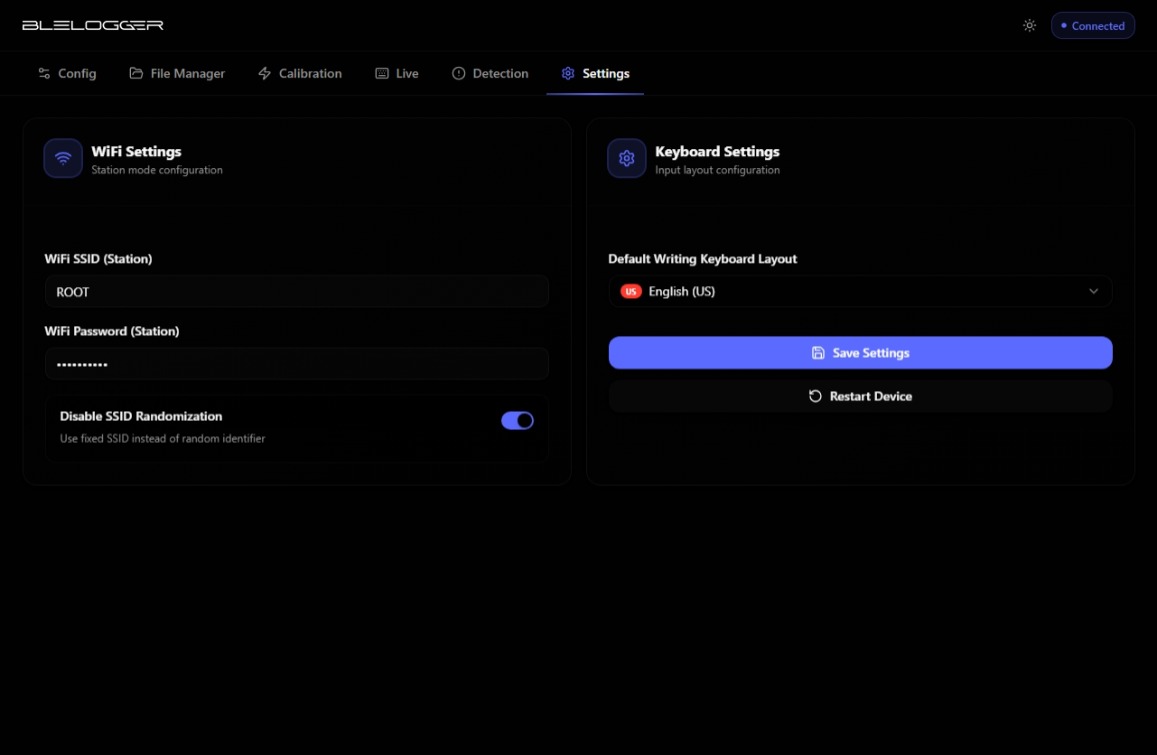The height and width of the screenshot is (755, 1157).
Task: Expand the keyboard layout chevron arrow
Action: pyautogui.click(x=1093, y=292)
